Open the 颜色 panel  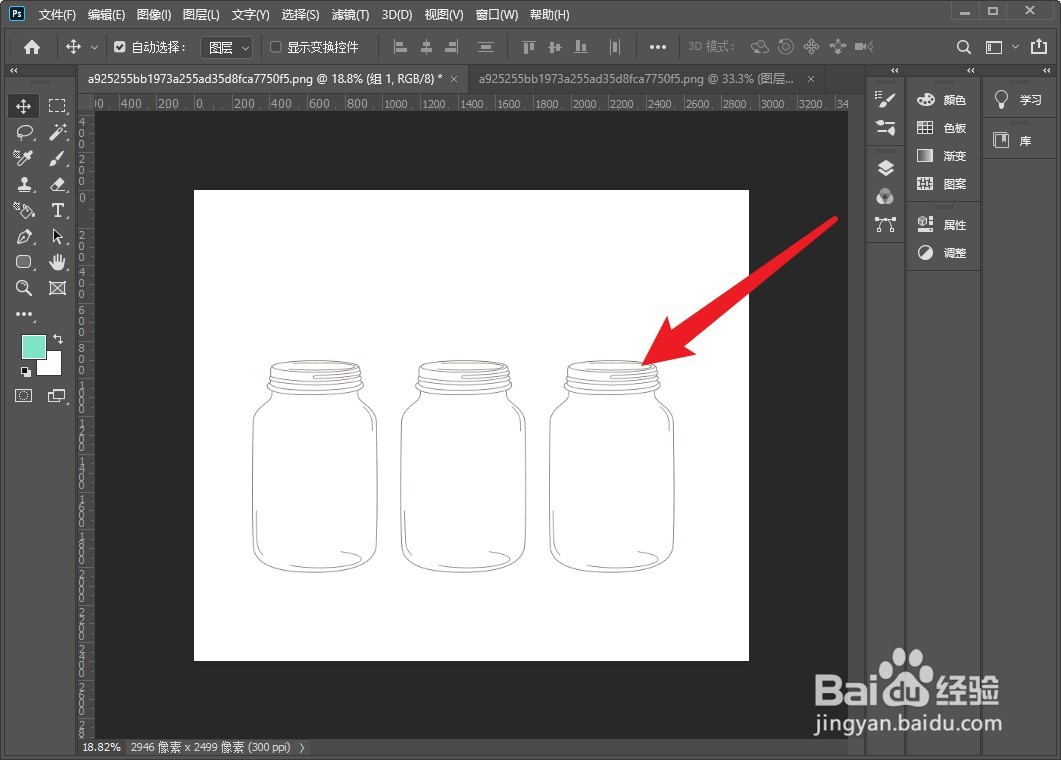pos(942,100)
